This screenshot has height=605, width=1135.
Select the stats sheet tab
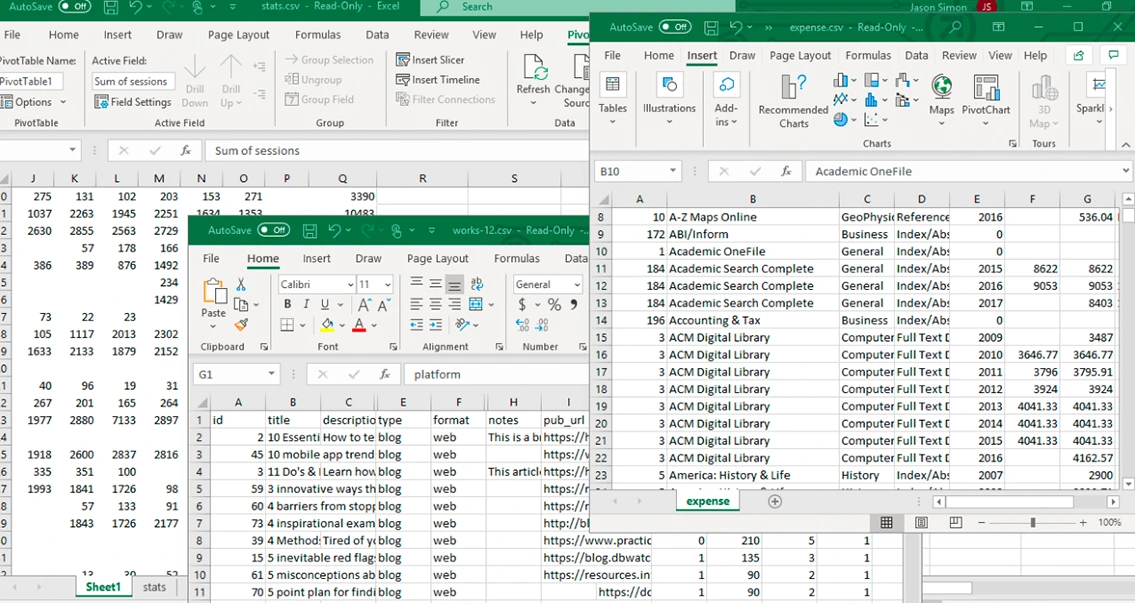click(x=154, y=587)
